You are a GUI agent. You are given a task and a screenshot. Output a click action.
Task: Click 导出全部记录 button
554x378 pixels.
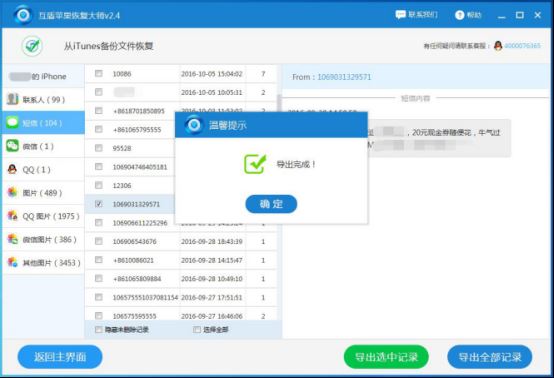pyautogui.click(x=490, y=357)
